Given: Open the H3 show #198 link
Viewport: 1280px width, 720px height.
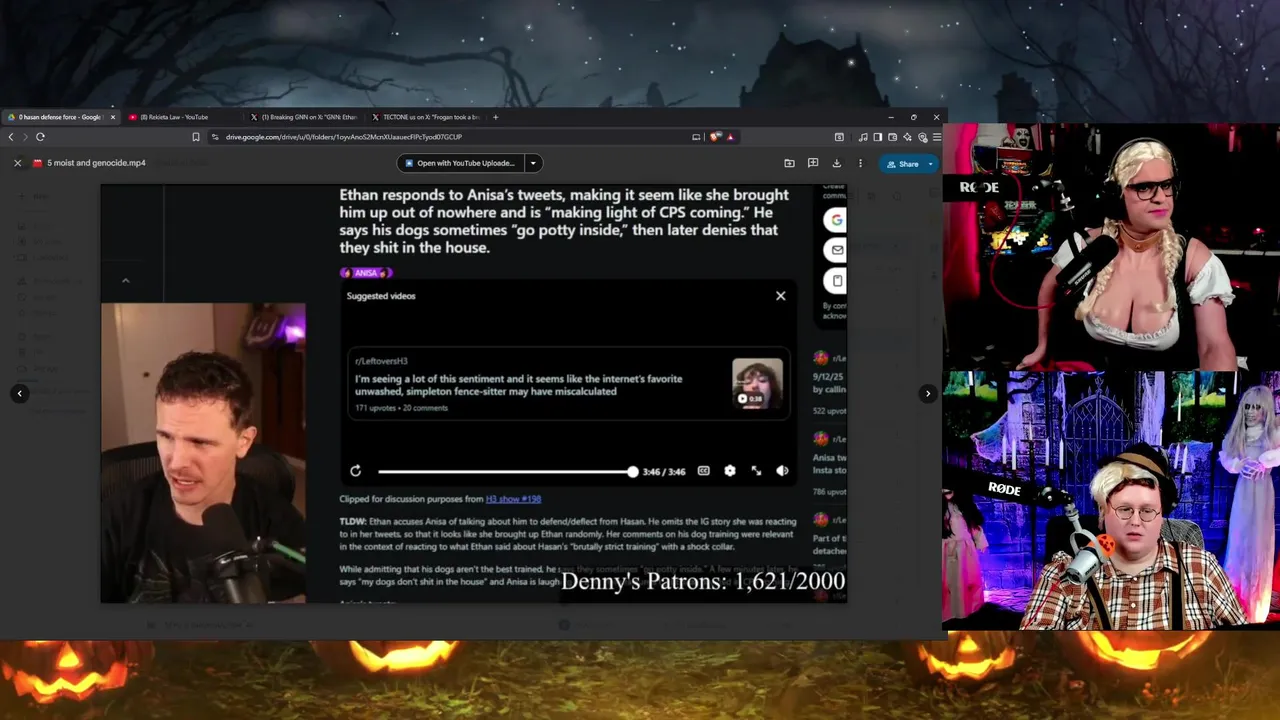Looking at the screenshot, I should click(513, 499).
